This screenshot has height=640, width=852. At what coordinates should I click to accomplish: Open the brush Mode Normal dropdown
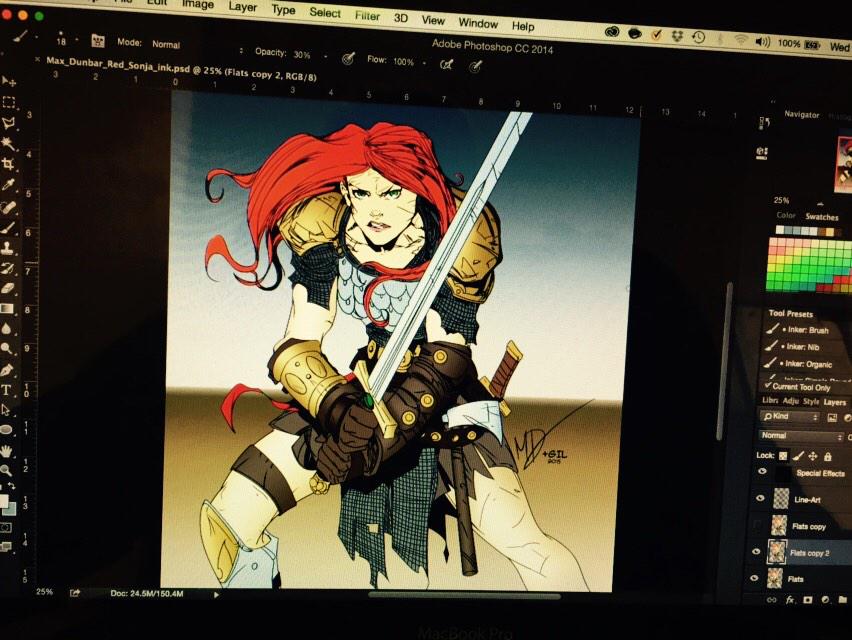coord(195,47)
